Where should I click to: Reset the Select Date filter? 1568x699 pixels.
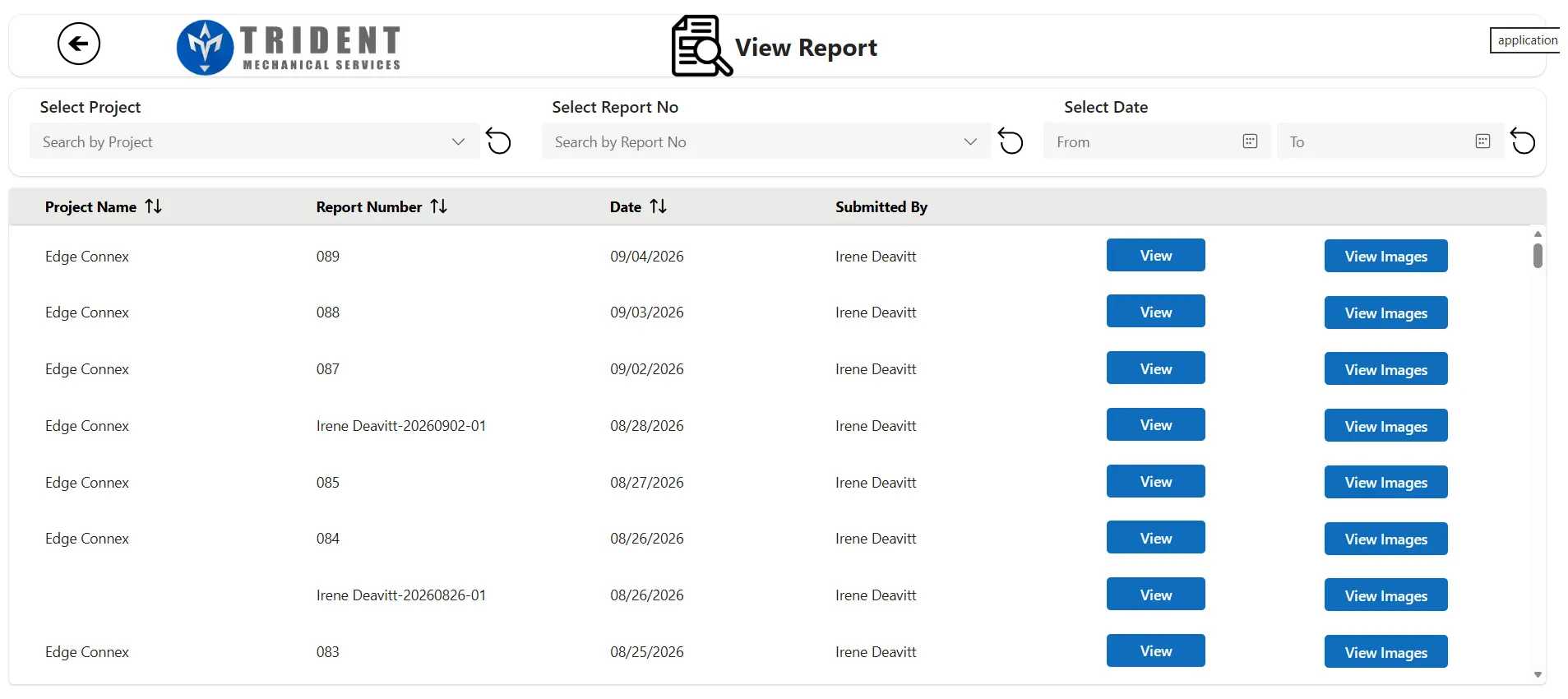pos(1523,141)
